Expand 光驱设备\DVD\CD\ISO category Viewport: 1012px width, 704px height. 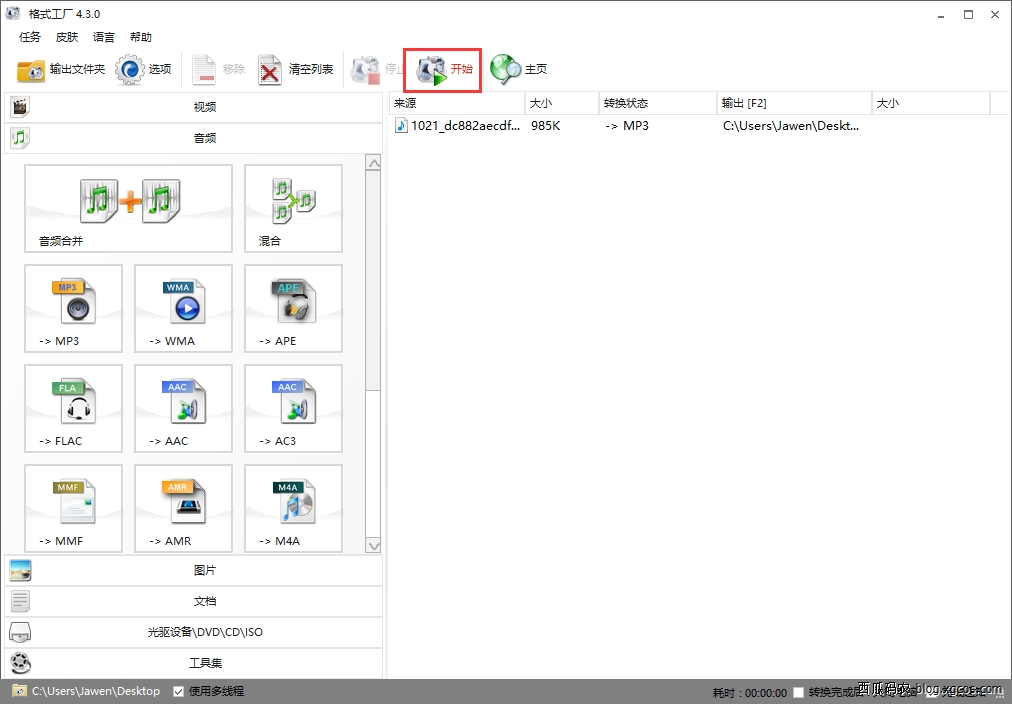point(194,632)
